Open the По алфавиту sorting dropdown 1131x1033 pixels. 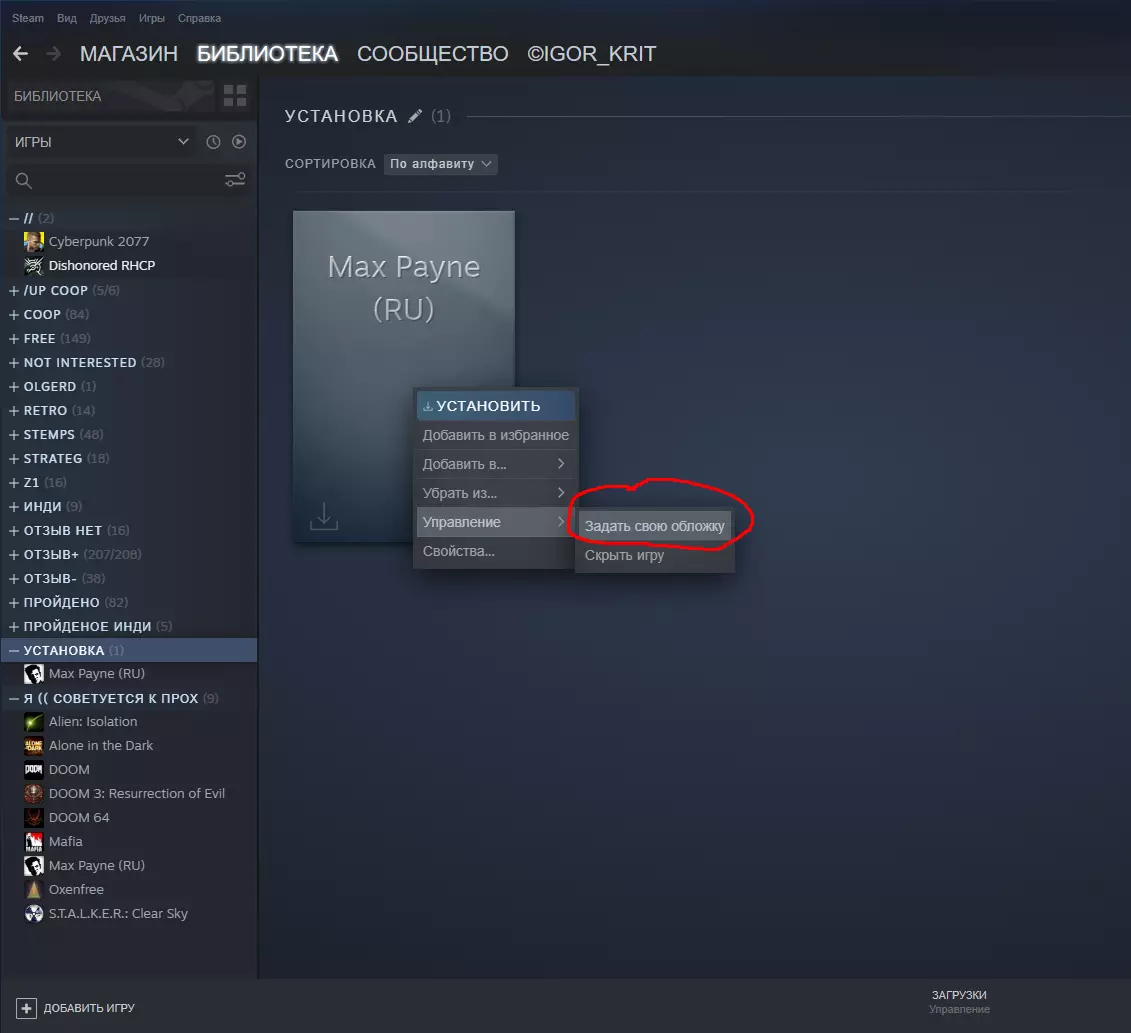click(x=440, y=164)
